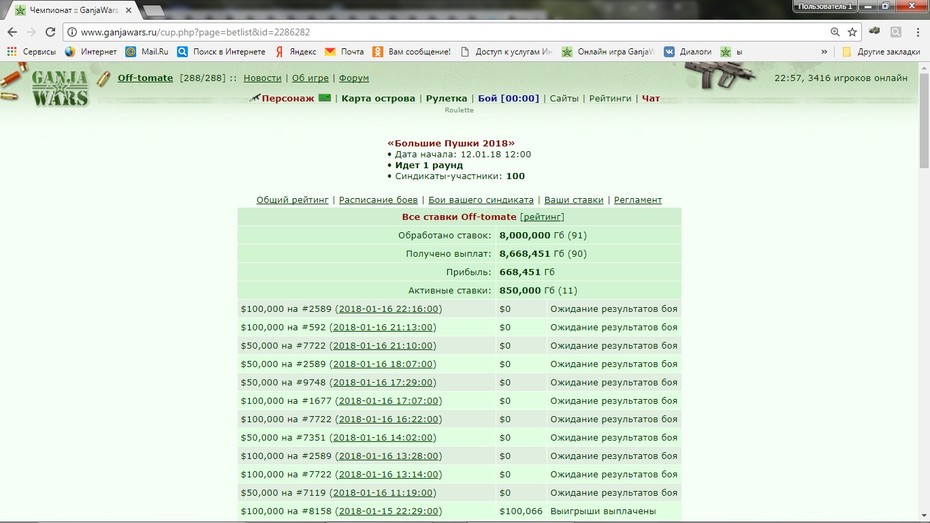The height and width of the screenshot is (523, 930).
Task: Click the tank extension icon in toolbar
Action: point(874,31)
